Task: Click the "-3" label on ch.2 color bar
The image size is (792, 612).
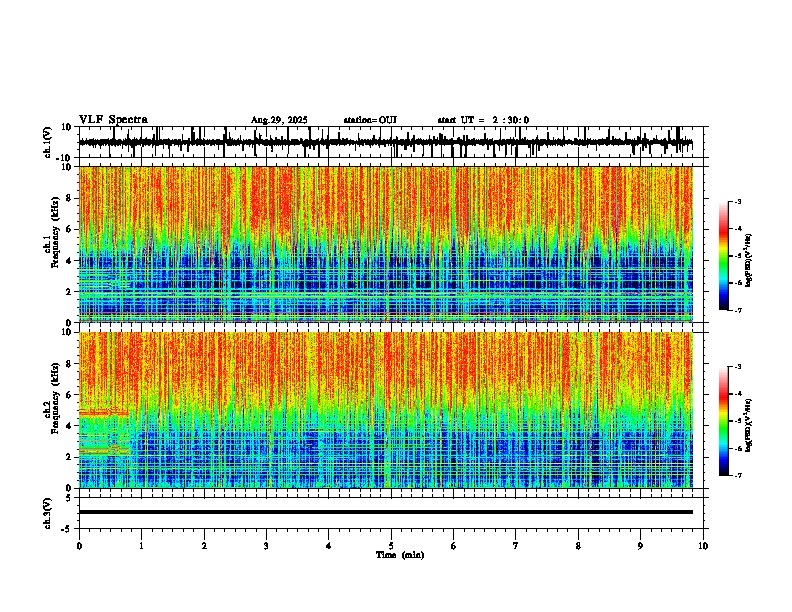Action: pos(737,367)
